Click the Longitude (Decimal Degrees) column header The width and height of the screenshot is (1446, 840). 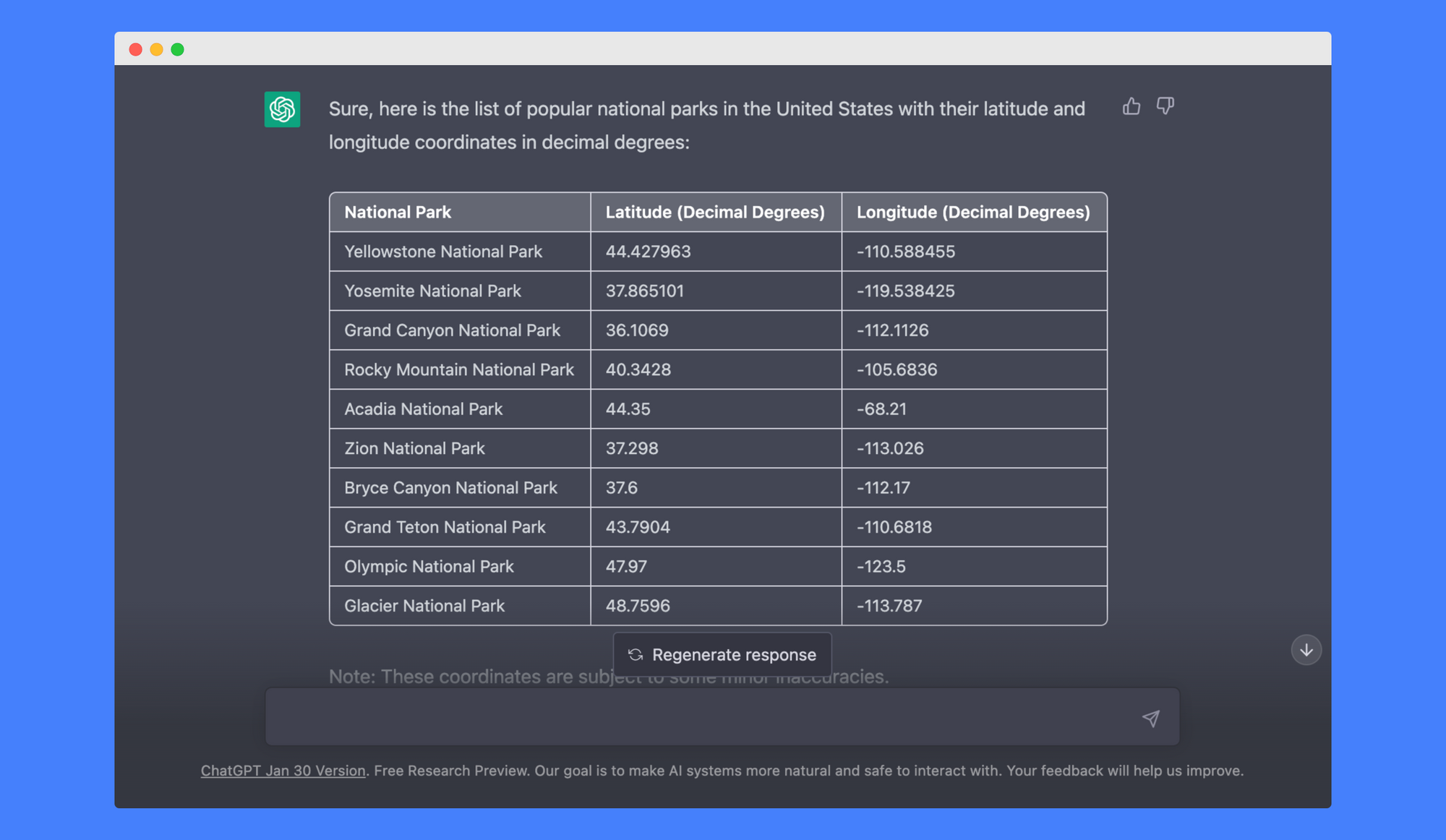[972, 212]
